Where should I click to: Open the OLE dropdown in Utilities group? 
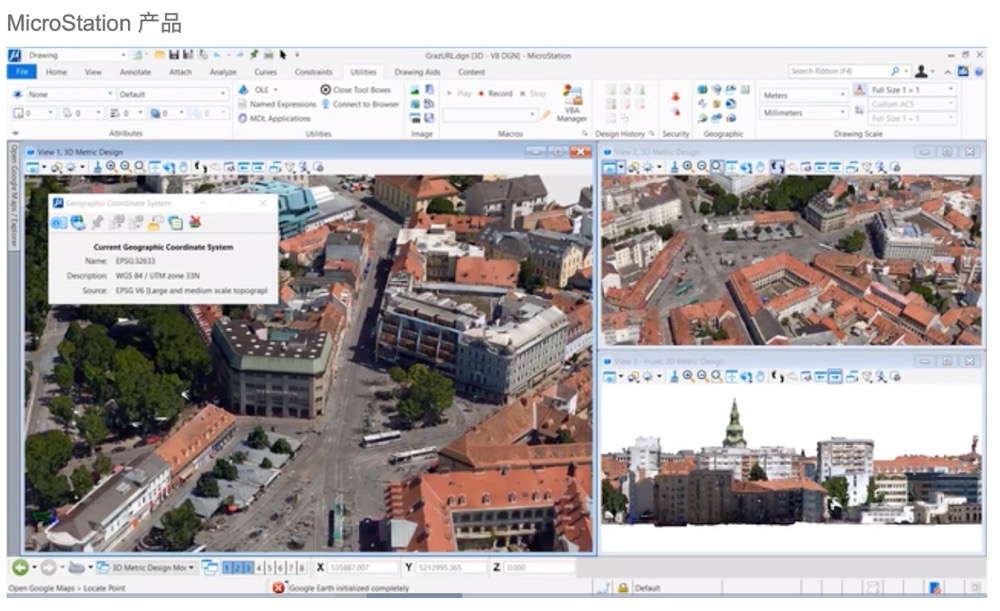coord(259,89)
